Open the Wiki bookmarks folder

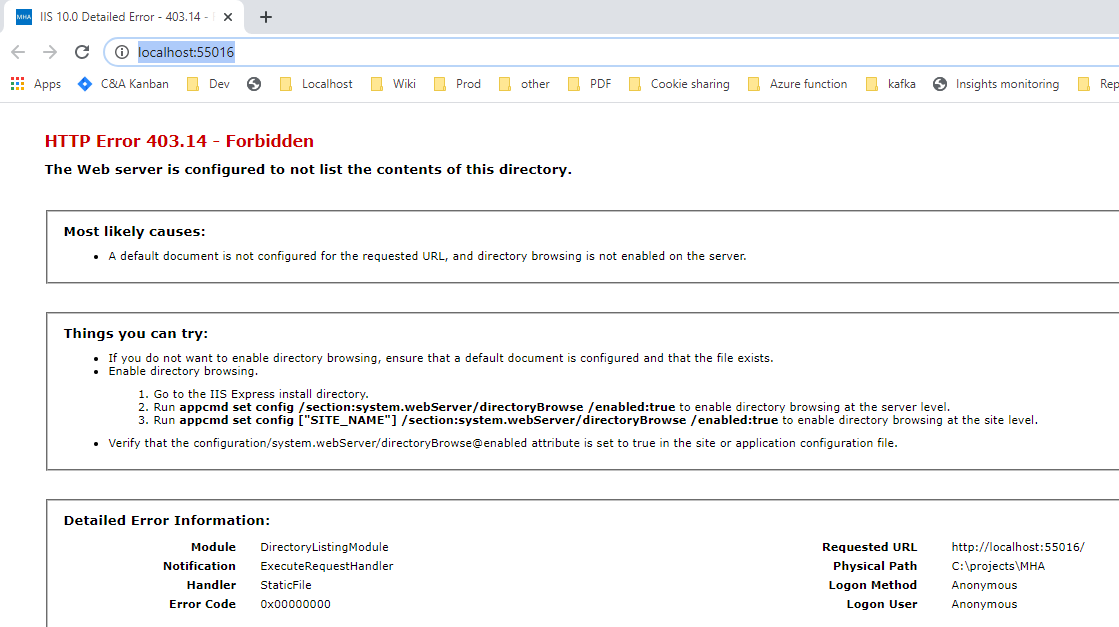coord(394,84)
